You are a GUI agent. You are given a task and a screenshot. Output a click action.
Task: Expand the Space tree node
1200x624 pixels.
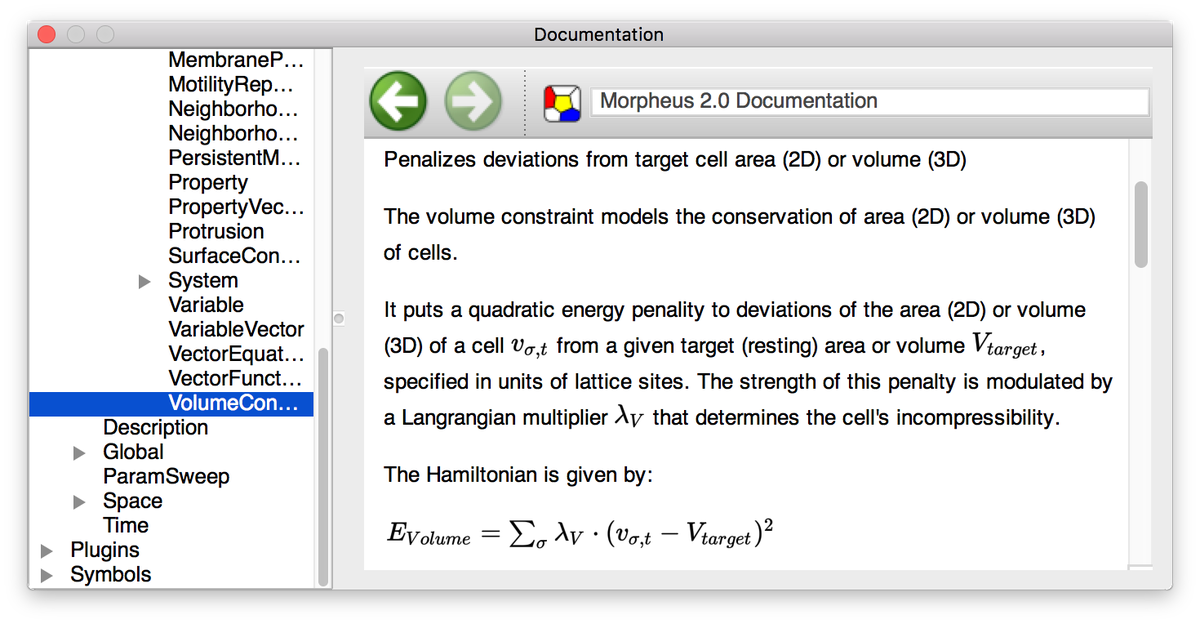click(x=80, y=502)
